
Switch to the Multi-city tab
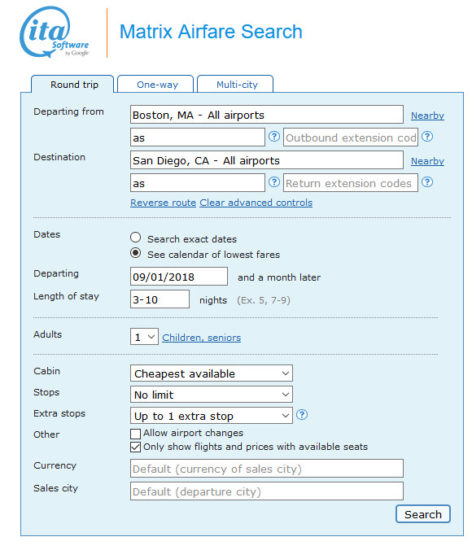(x=236, y=85)
